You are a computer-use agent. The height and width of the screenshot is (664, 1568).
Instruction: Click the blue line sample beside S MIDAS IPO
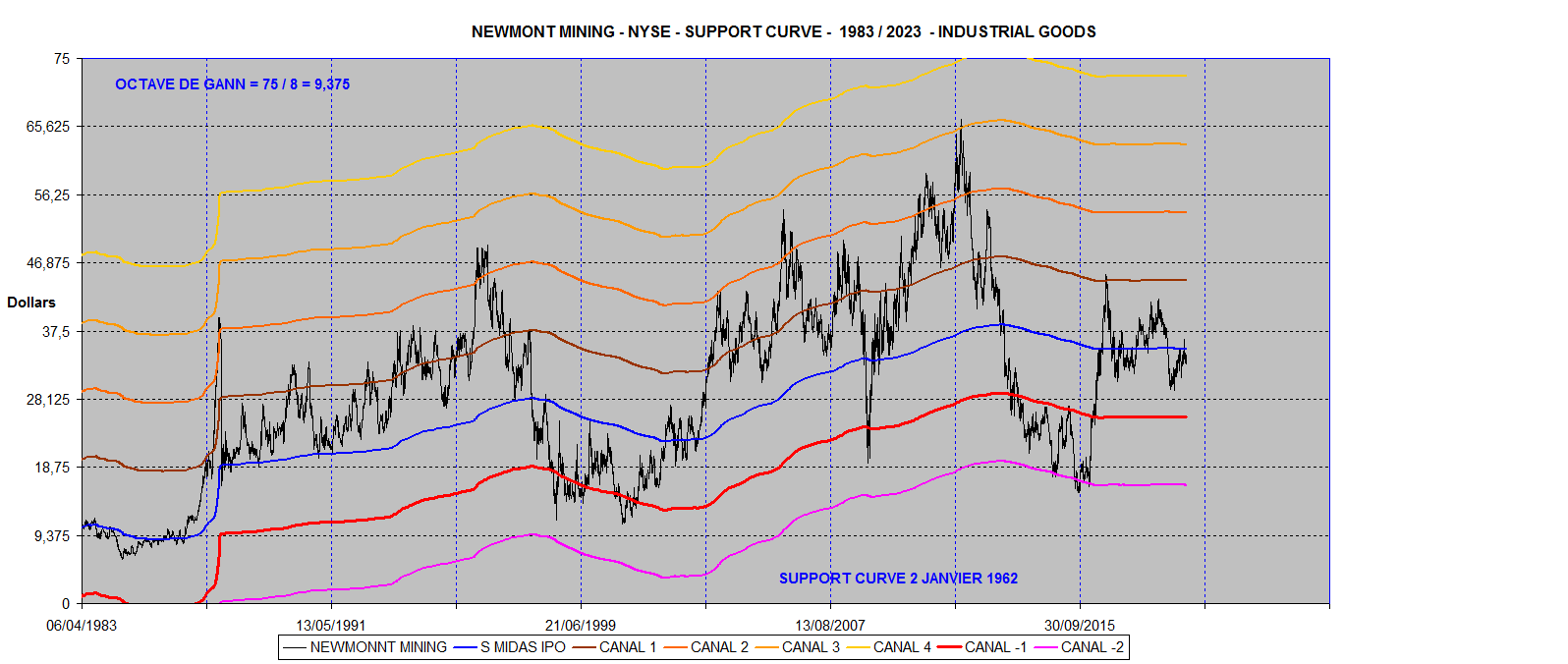coord(465,647)
